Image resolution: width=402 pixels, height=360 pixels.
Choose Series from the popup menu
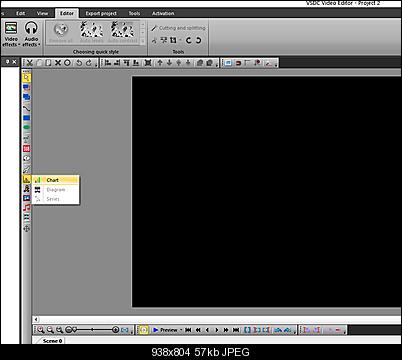pyautogui.click(x=56, y=199)
